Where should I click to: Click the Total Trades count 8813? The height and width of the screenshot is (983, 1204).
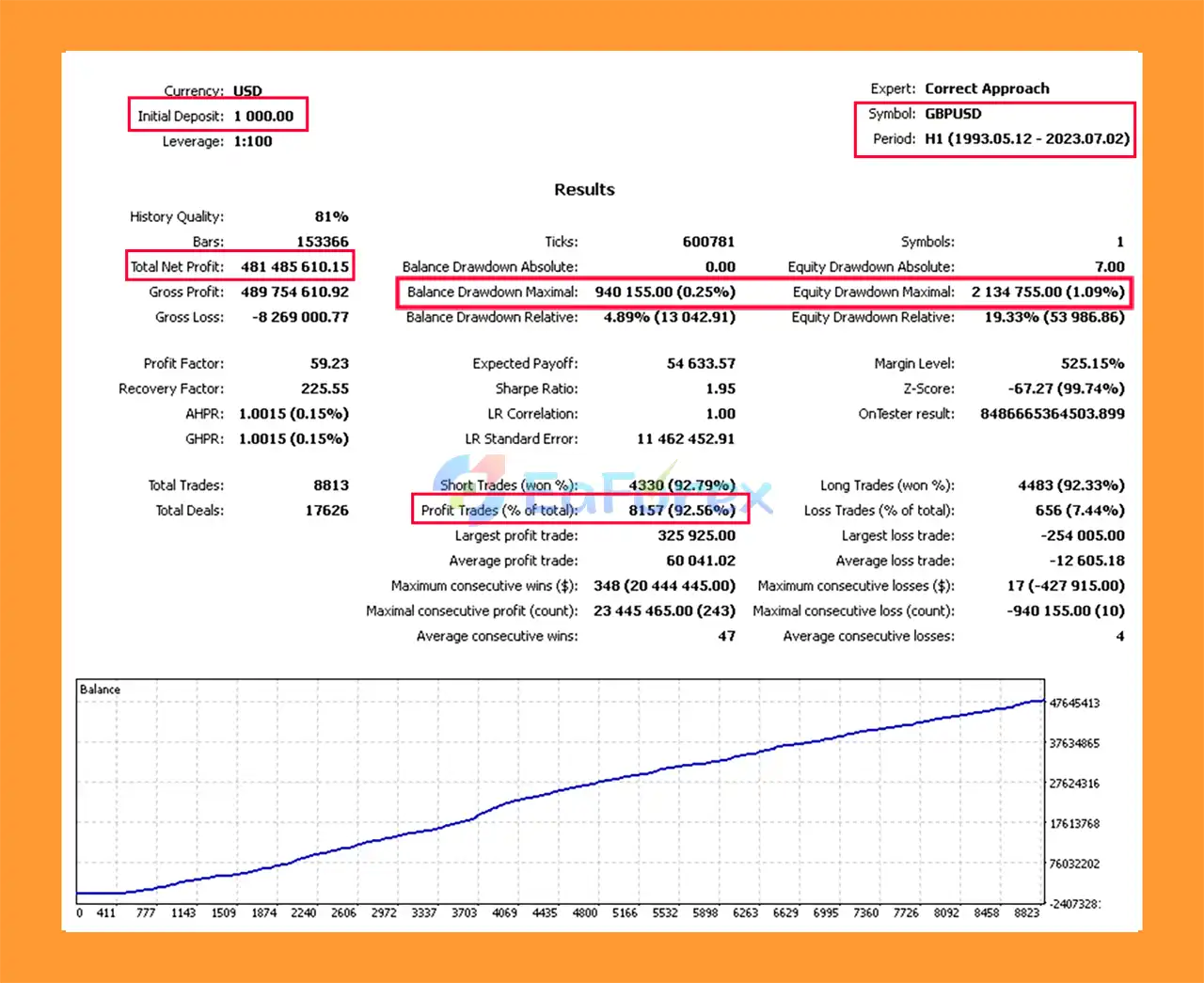pyautogui.click(x=331, y=485)
